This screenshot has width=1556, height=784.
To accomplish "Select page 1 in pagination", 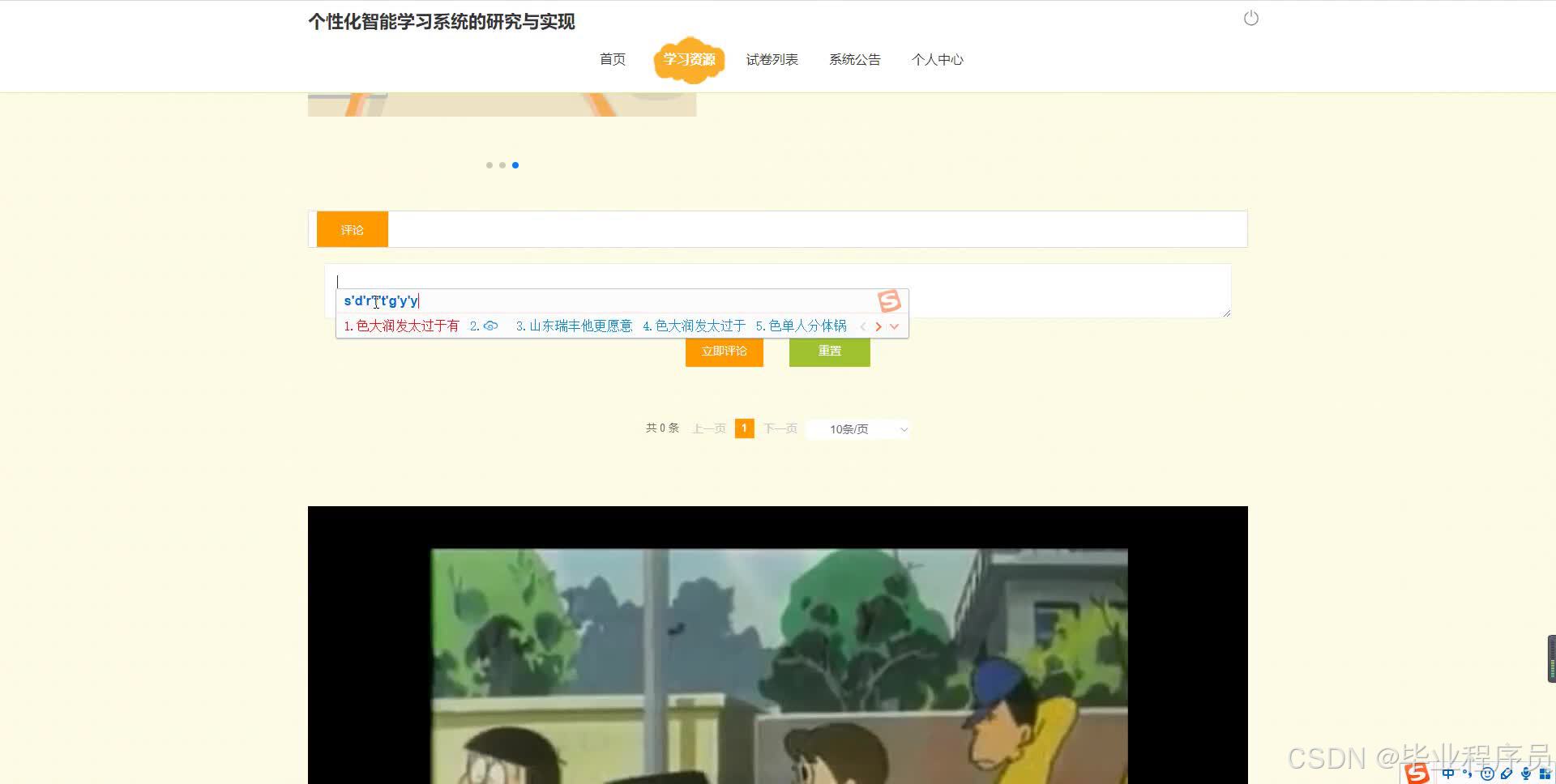I will [744, 428].
